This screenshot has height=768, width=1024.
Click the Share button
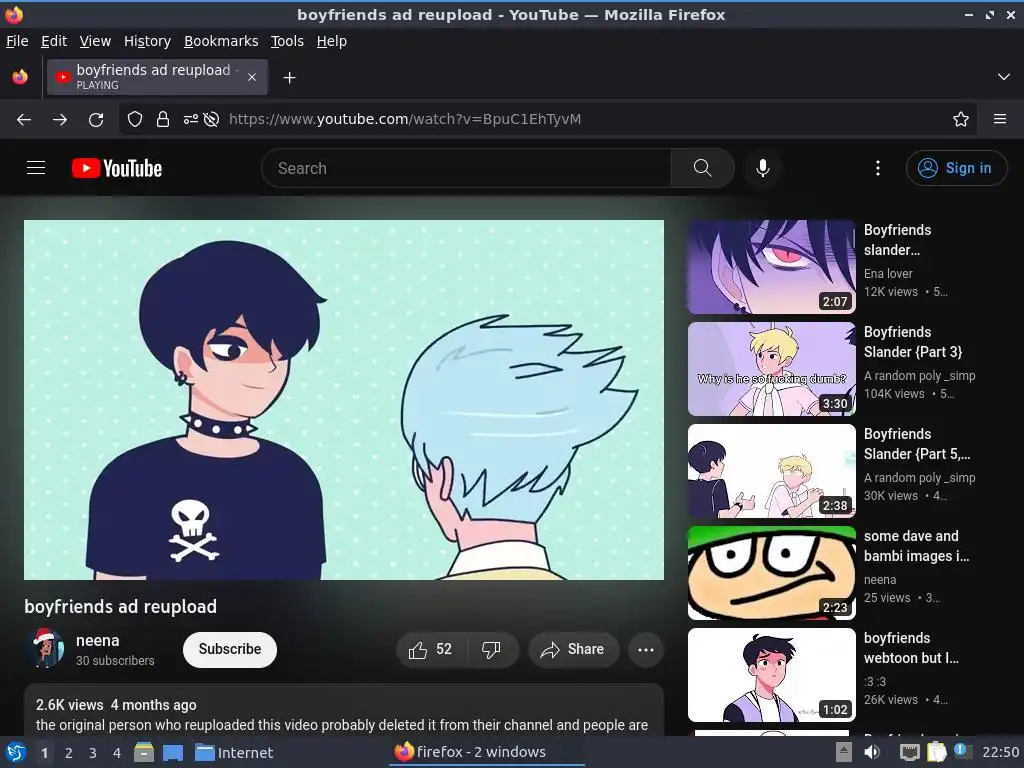click(x=573, y=649)
